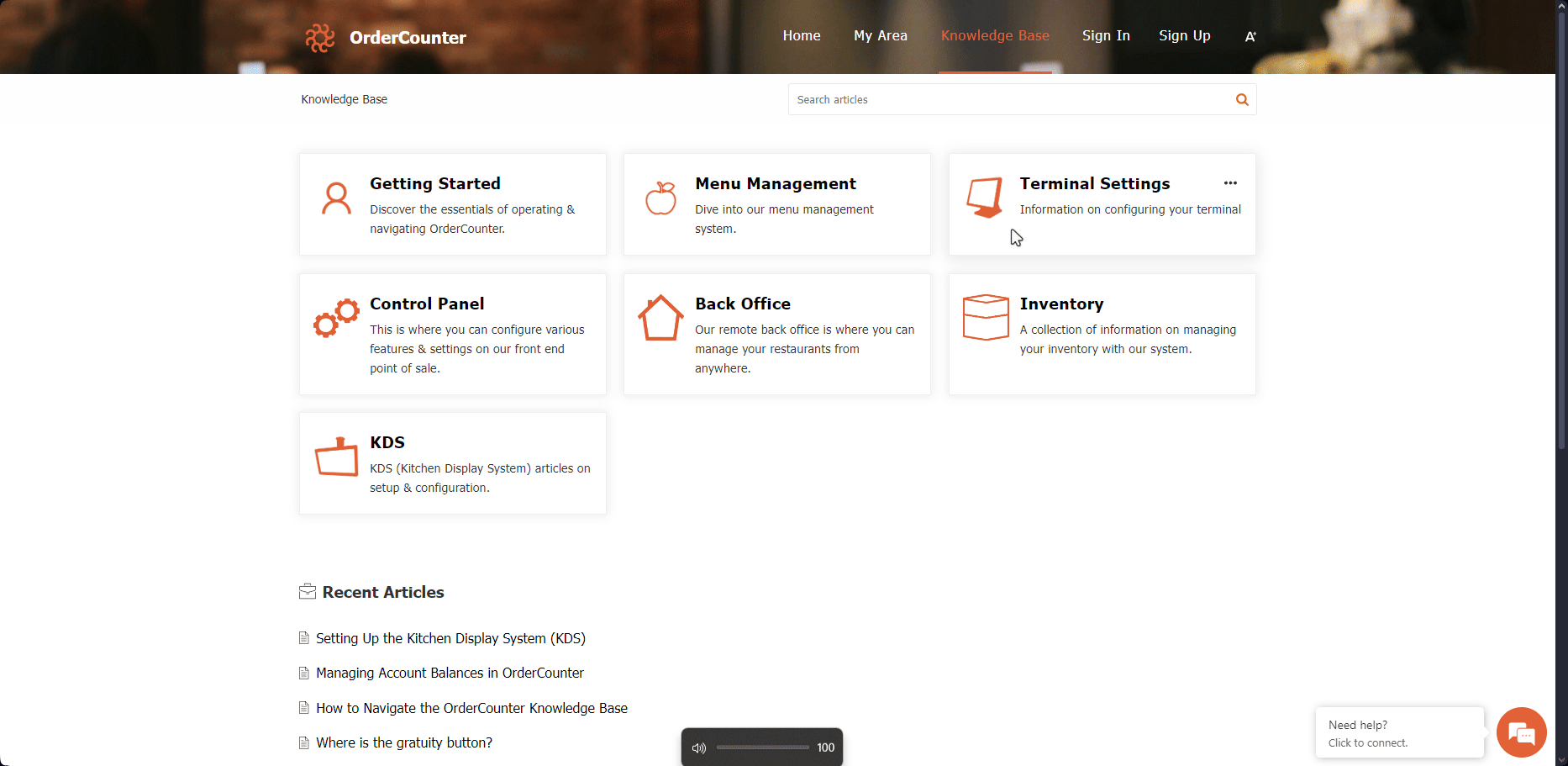Open the KDS category title
This screenshot has height=766, width=1568.
387,442
